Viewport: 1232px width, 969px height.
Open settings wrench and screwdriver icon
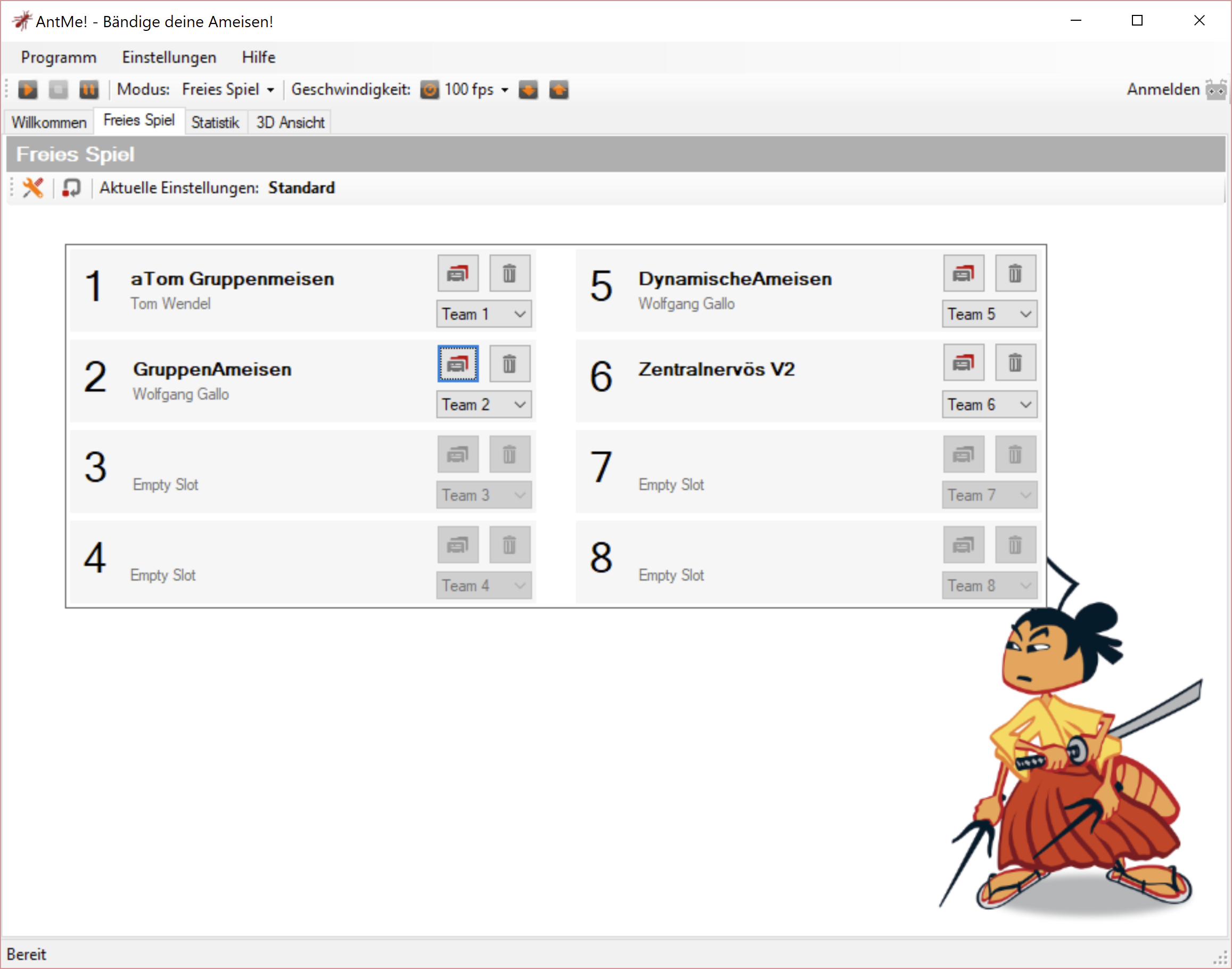pos(33,188)
